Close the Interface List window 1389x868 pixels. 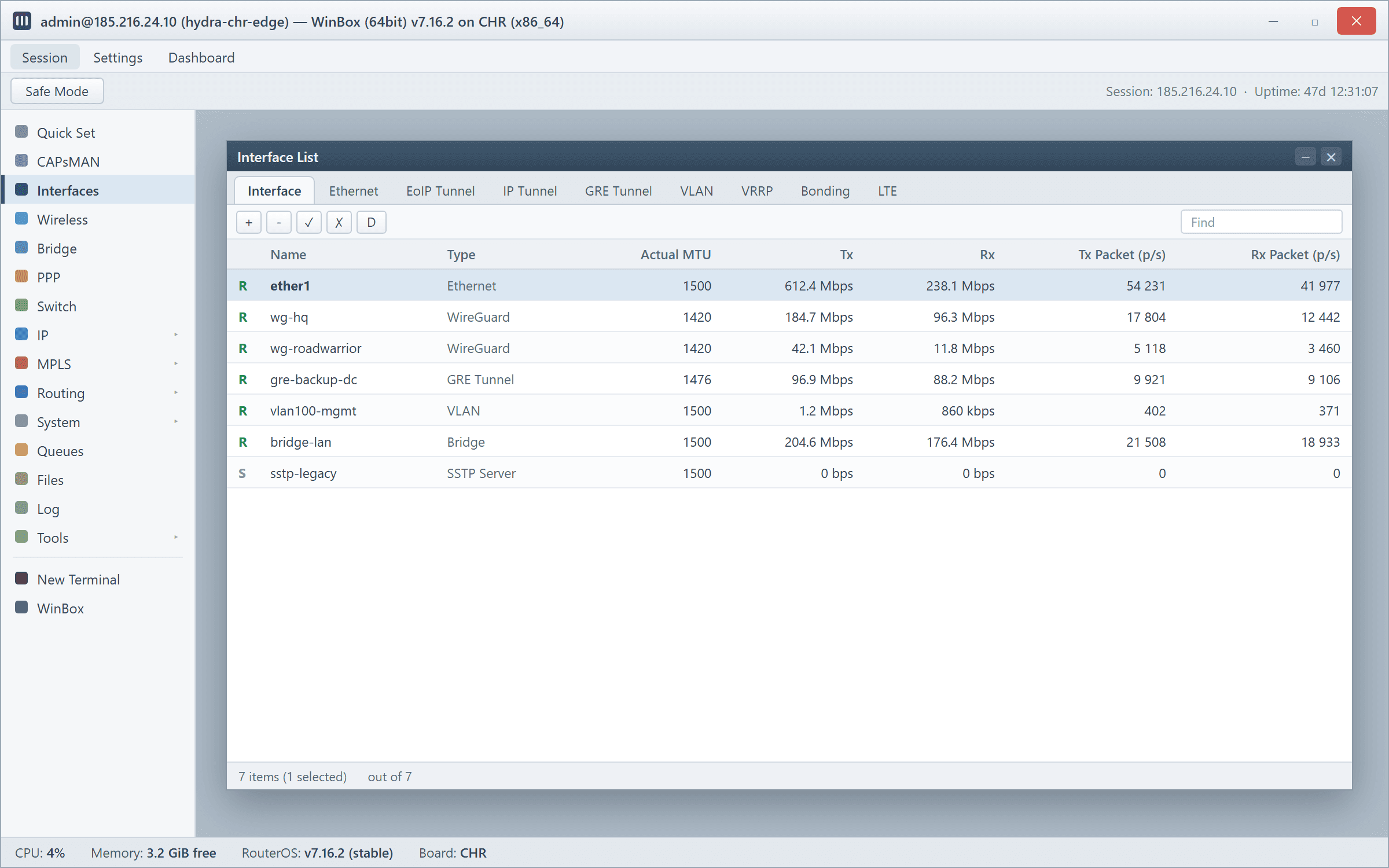point(1331,157)
